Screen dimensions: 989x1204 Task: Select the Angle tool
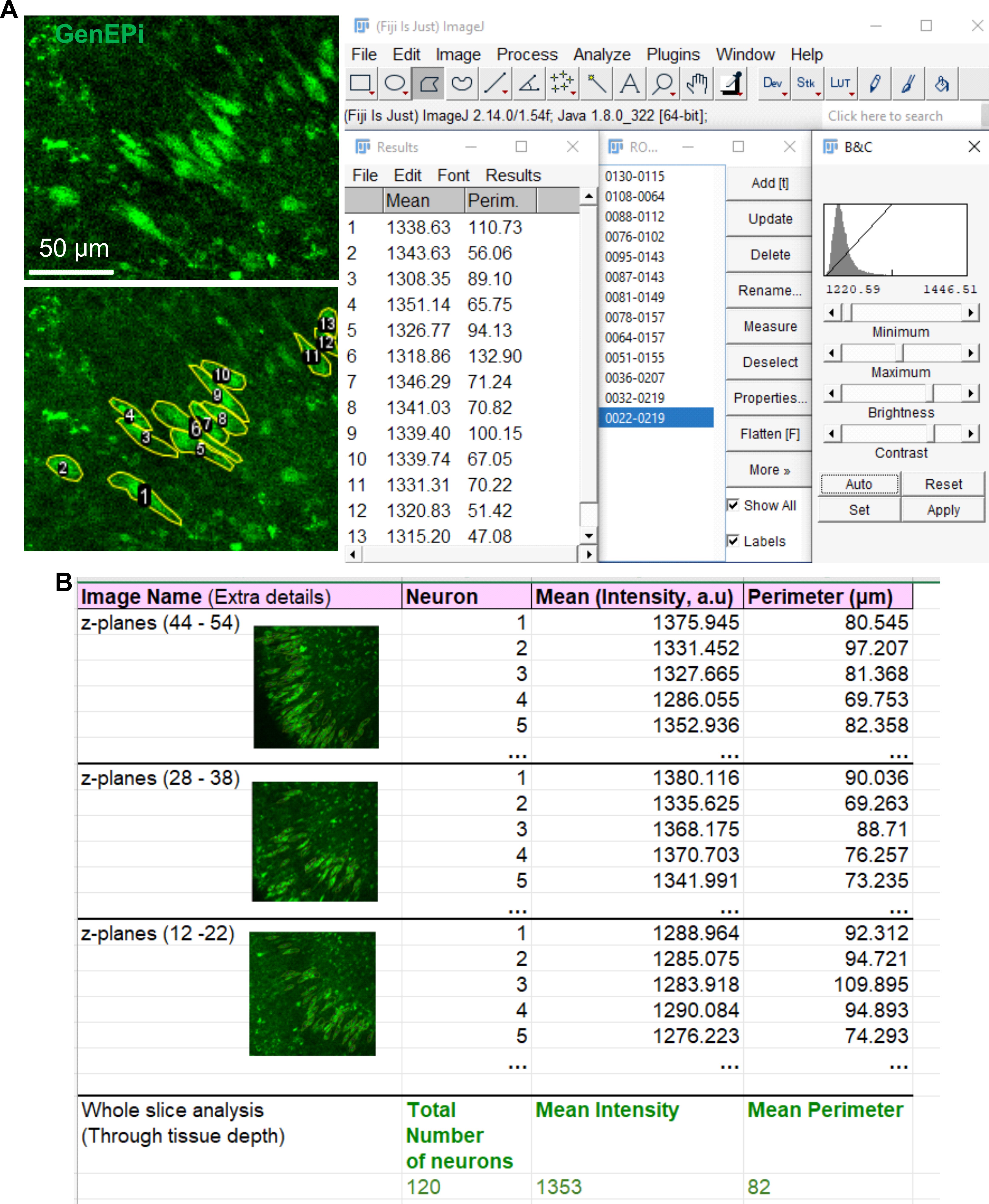[x=529, y=84]
